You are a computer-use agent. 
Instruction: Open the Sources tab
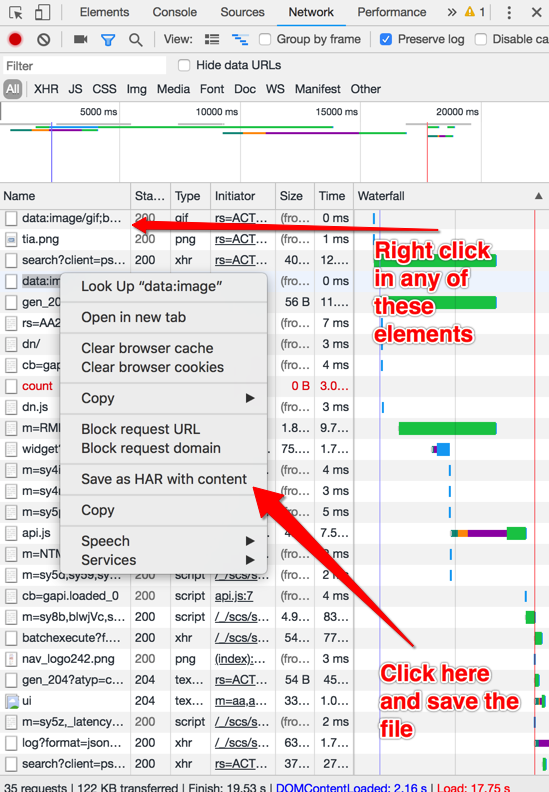tap(242, 12)
